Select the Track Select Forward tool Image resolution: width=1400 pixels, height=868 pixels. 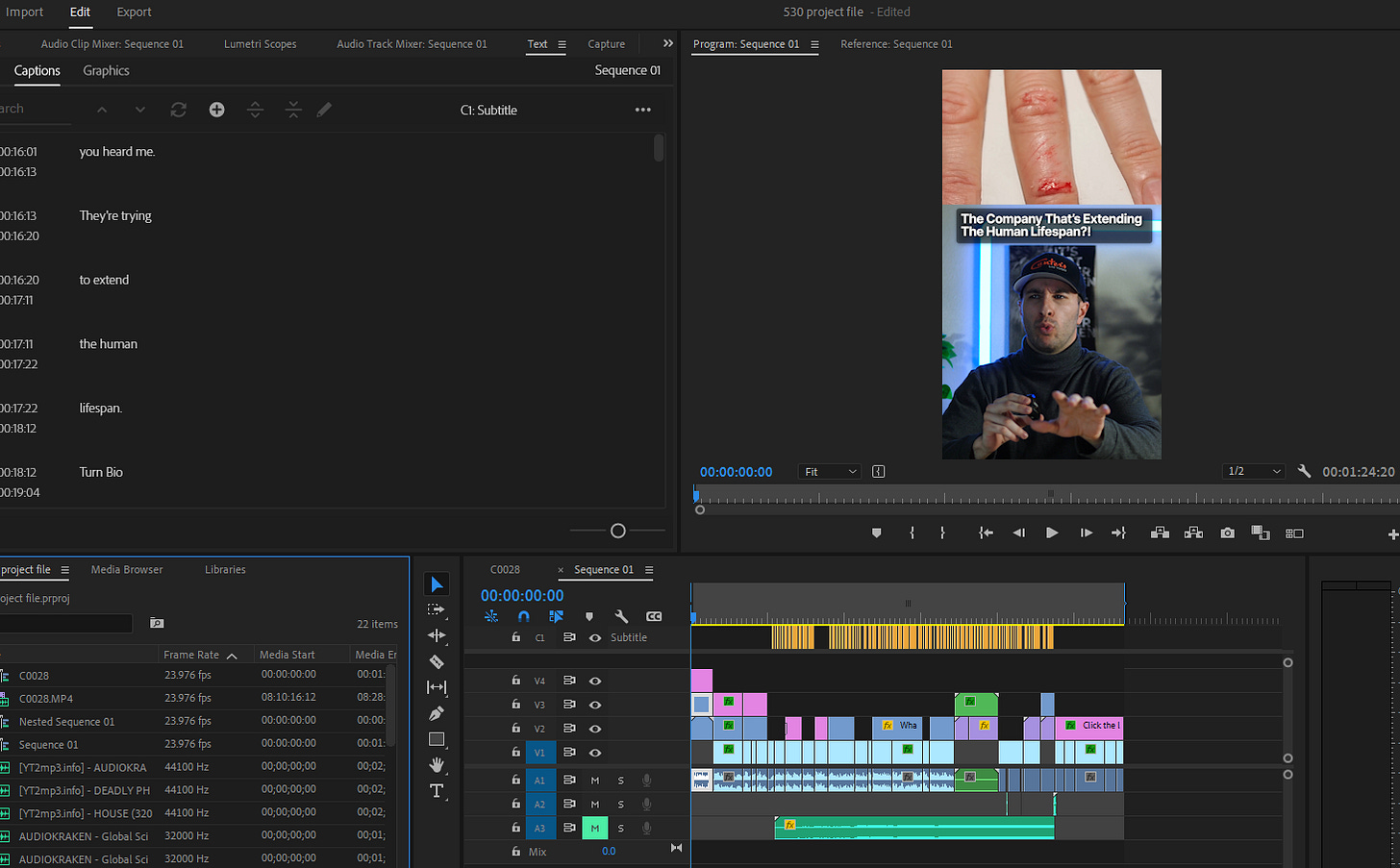437,609
